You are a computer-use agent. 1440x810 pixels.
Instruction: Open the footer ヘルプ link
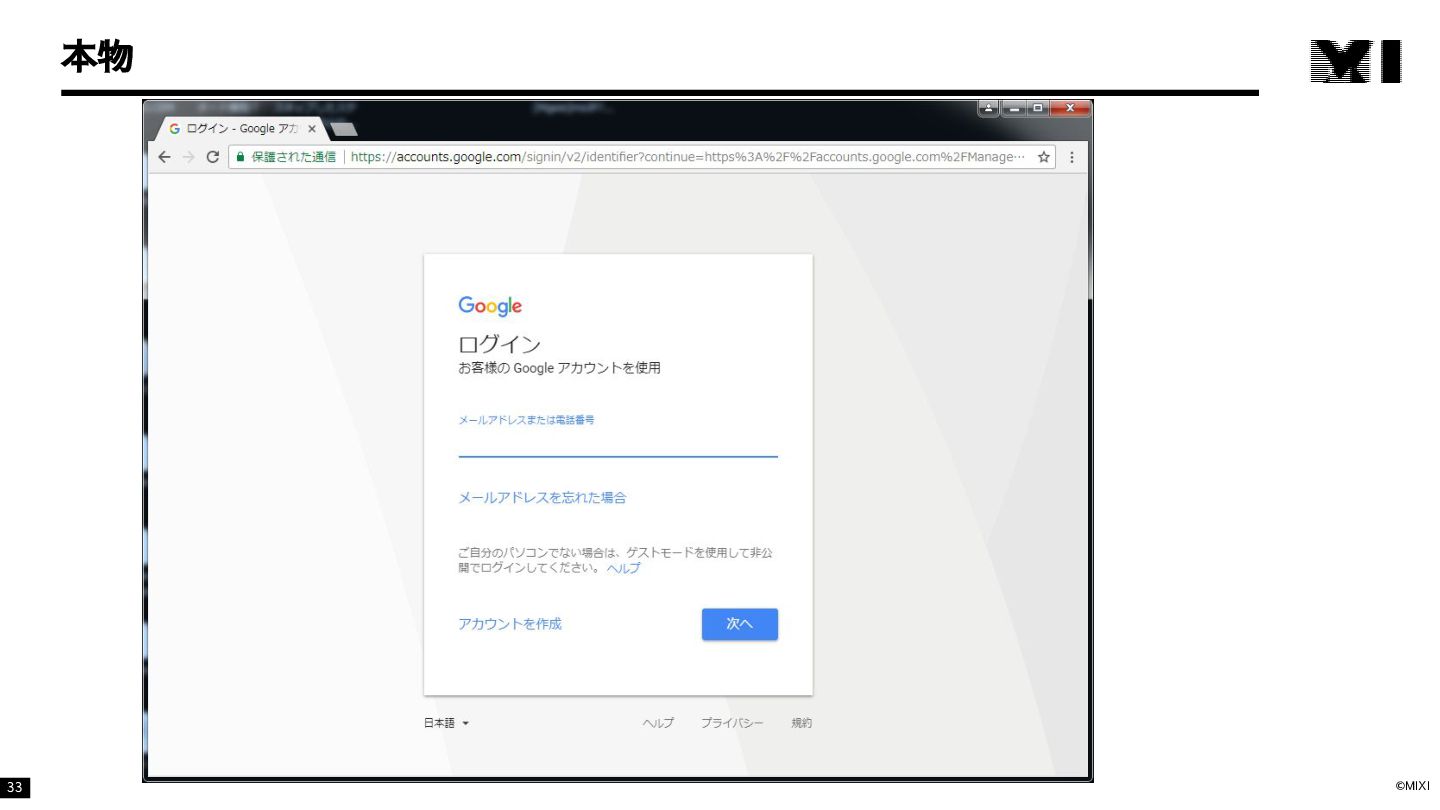click(657, 723)
